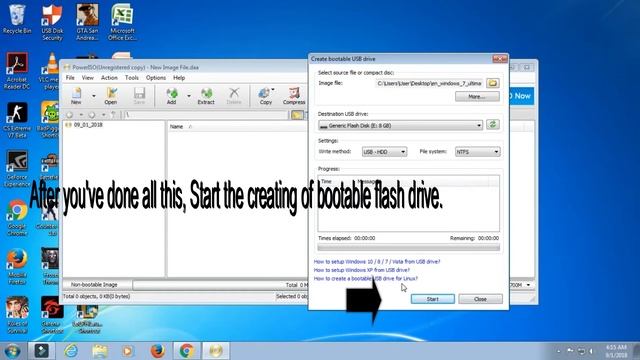The image size is (640, 360).
Task: Expand the New button dropdown arrow
Action: [x=93, y=96]
